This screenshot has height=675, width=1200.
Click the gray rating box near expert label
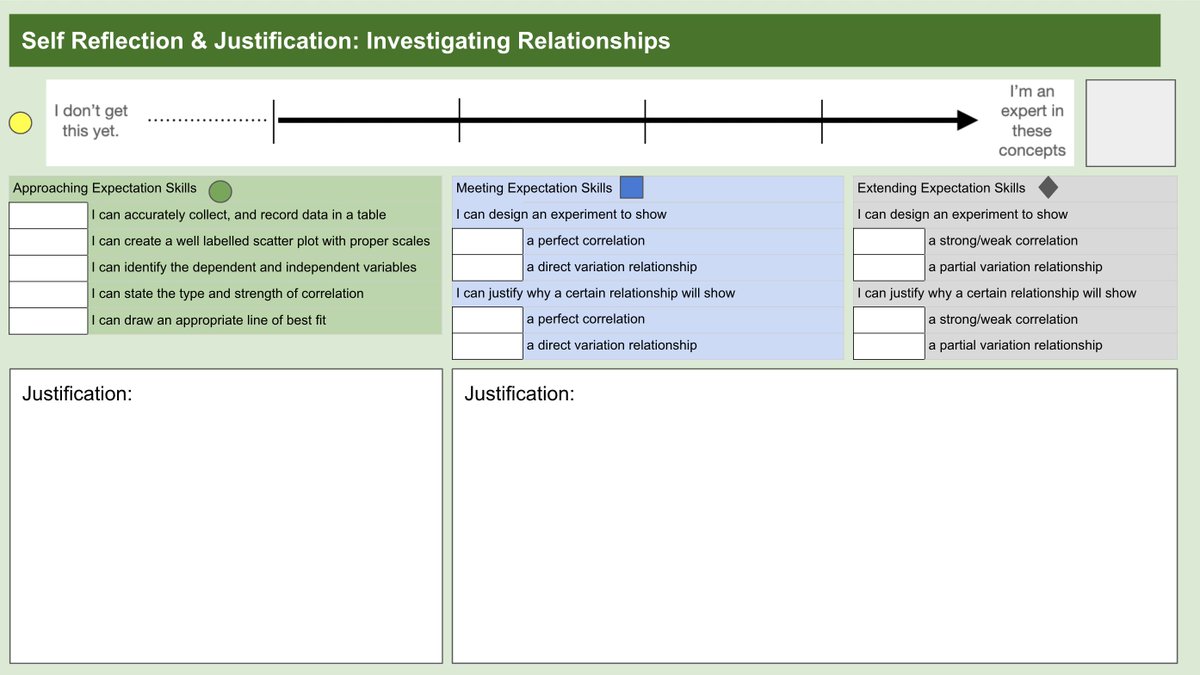point(1130,122)
